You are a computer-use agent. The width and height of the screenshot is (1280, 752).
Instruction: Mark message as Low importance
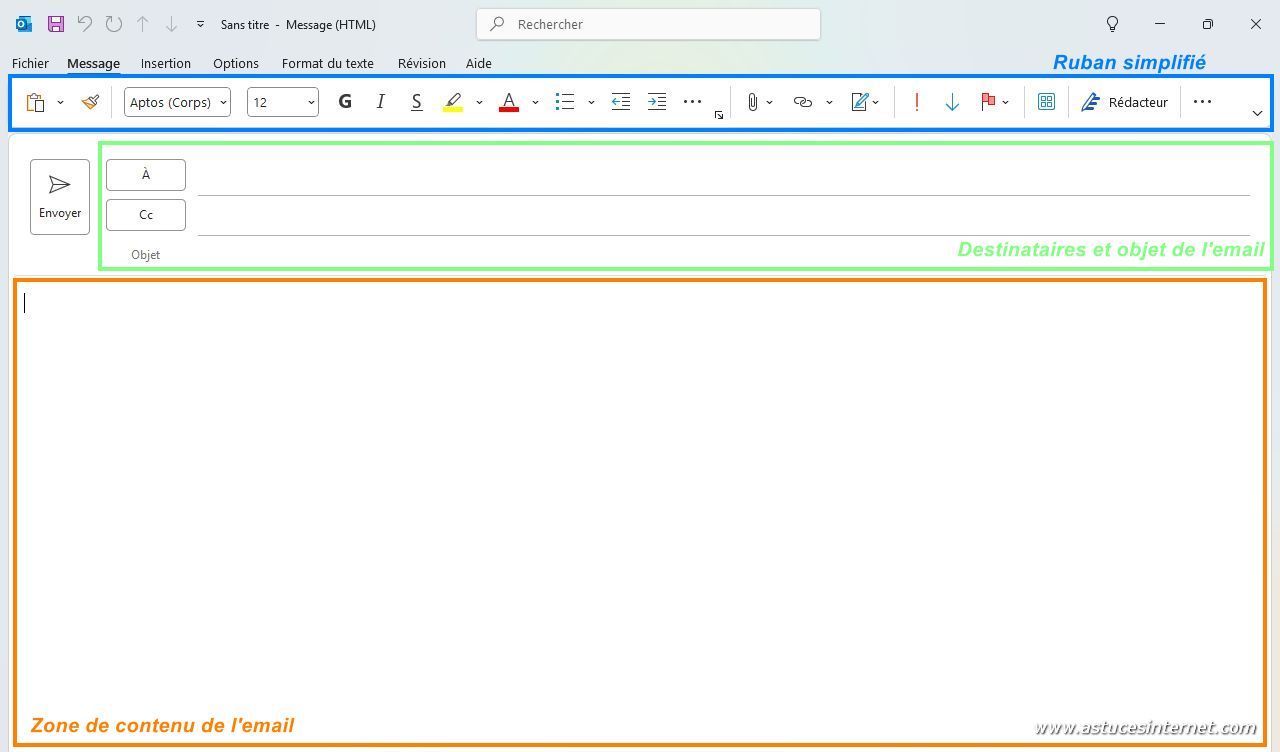click(x=952, y=102)
